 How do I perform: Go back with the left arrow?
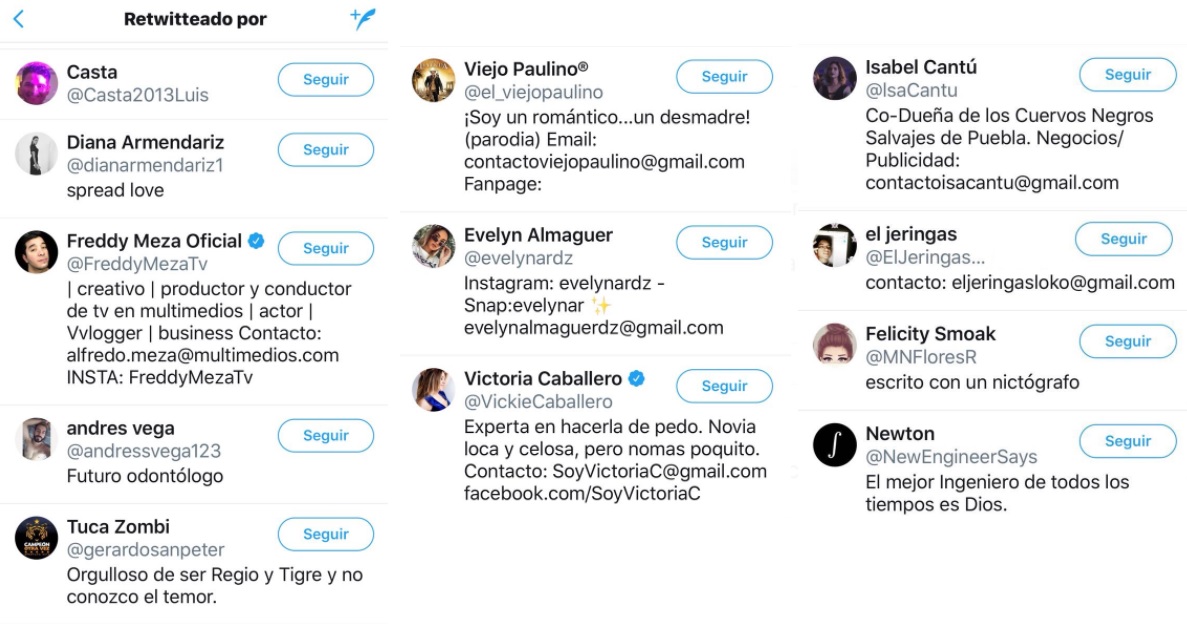point(19,19)
